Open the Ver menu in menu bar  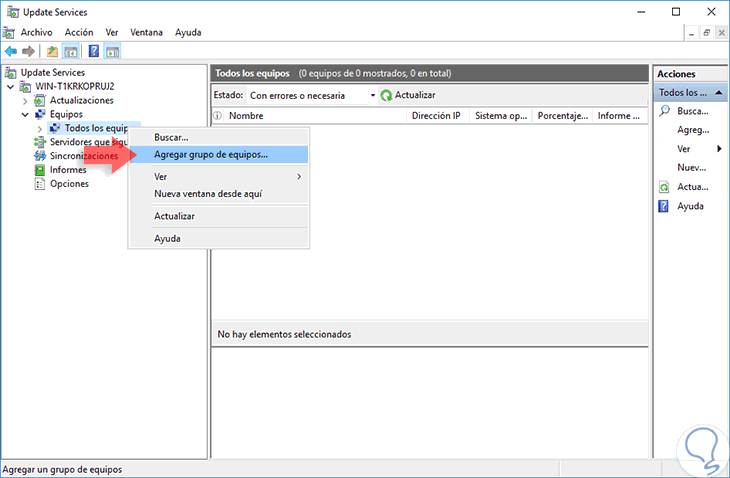pos(112,33)
